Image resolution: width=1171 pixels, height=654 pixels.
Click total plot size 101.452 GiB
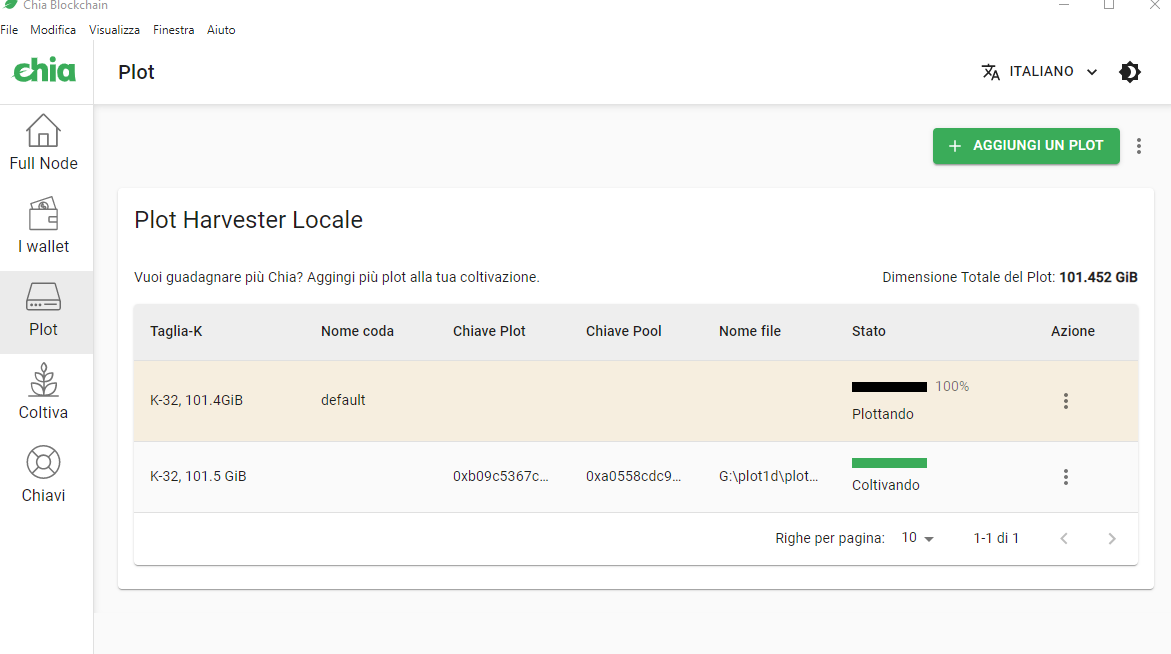point(1098,278)
